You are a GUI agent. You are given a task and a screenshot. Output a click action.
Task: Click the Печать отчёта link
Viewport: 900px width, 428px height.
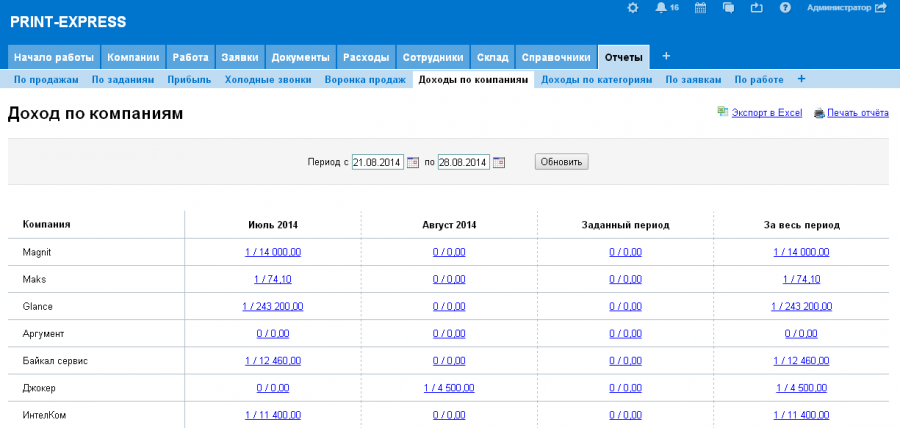click(x=857, y=113)
